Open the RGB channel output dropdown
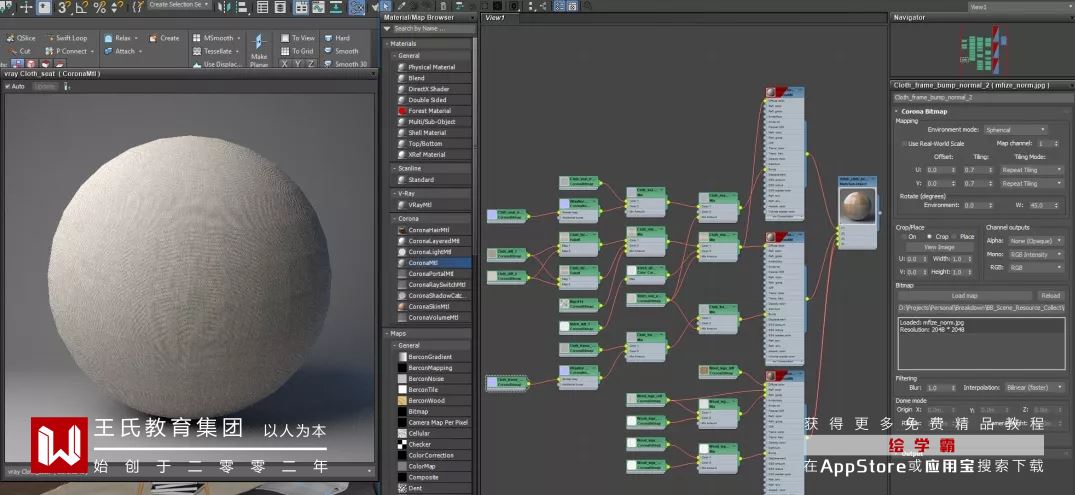The height and width of the screenshot is (495, 1075). coord(1035,268)
